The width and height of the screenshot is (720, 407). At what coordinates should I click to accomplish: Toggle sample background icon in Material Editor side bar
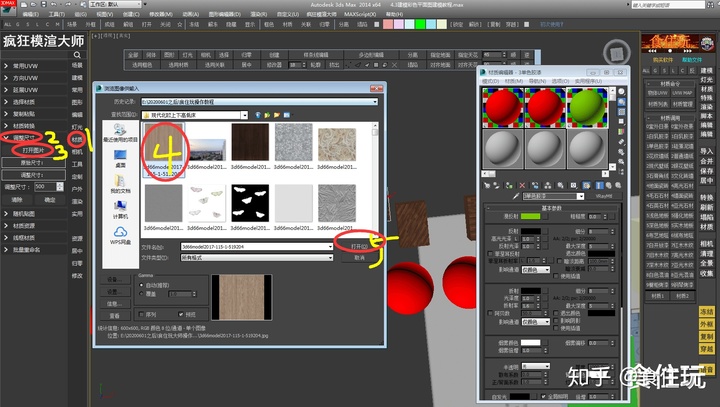click(621, 112)
